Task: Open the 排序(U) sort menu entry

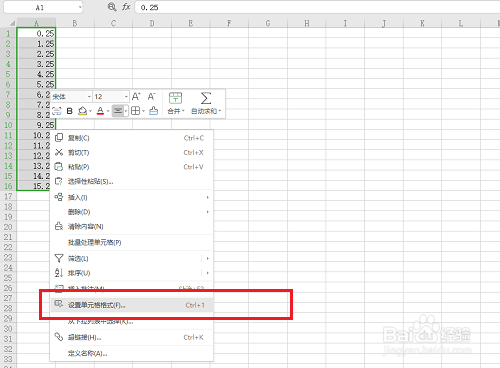Action: (132, 273)
